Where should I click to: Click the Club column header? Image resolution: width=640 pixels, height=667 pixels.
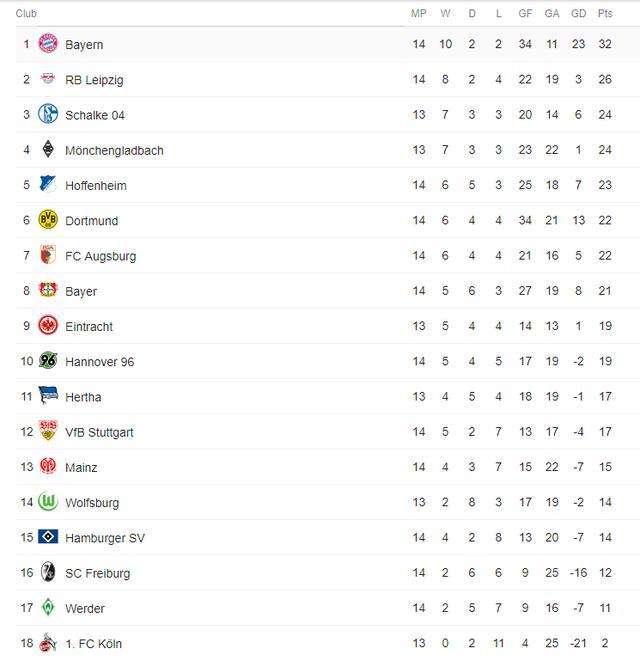pos(26,14)
